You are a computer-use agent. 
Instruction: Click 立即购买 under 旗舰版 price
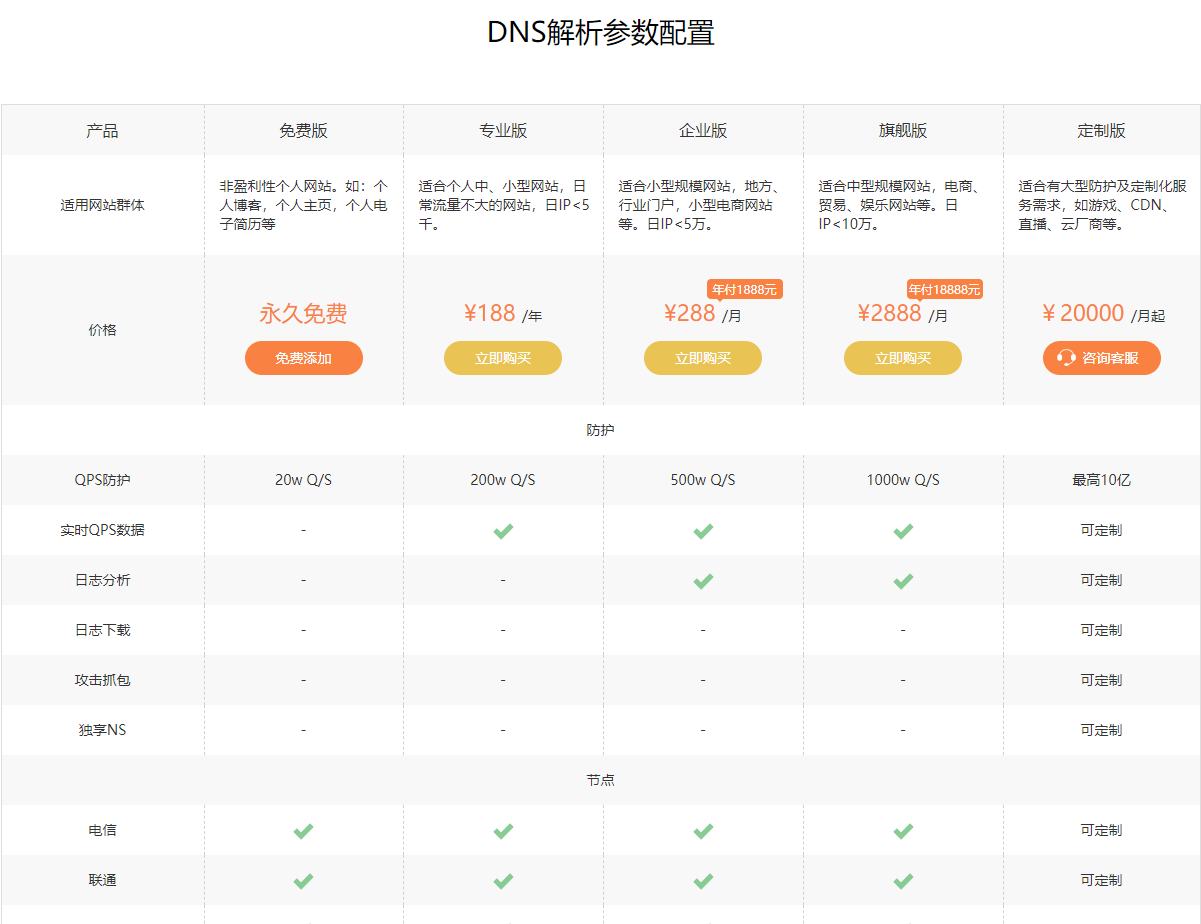pos(903,358)
